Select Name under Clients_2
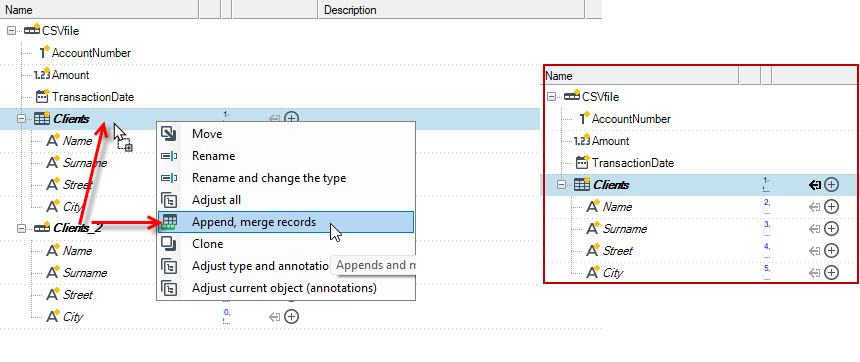860x362 pixels. [x=77, y=251]
